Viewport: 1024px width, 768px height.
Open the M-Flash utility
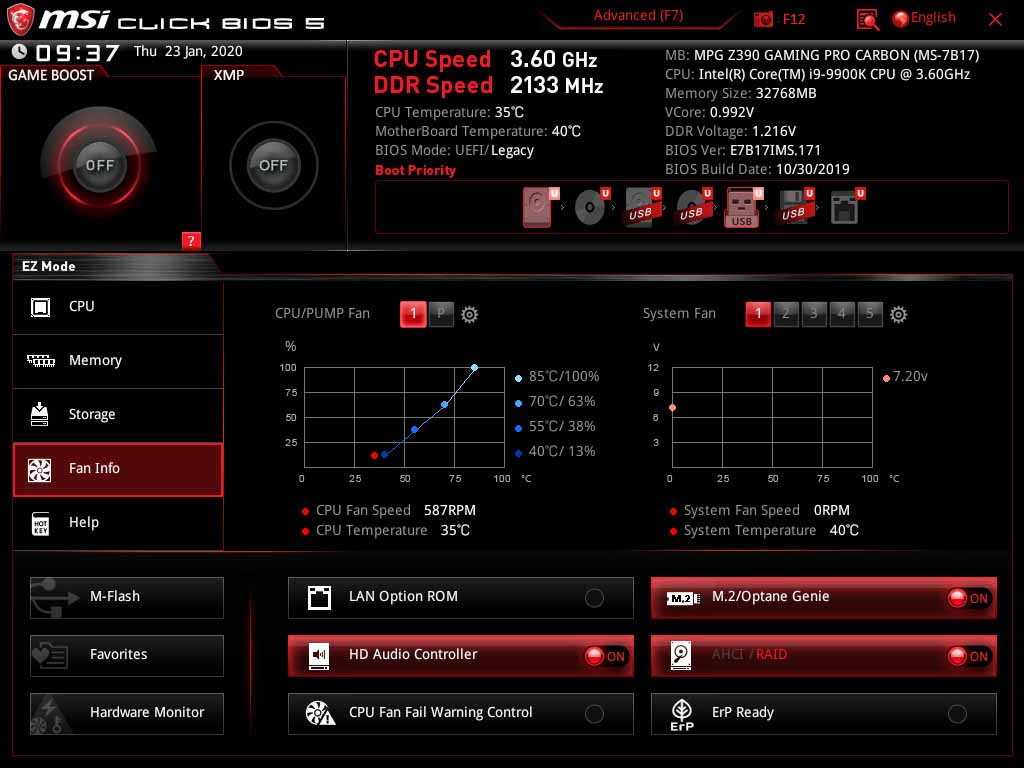point(126,597)
